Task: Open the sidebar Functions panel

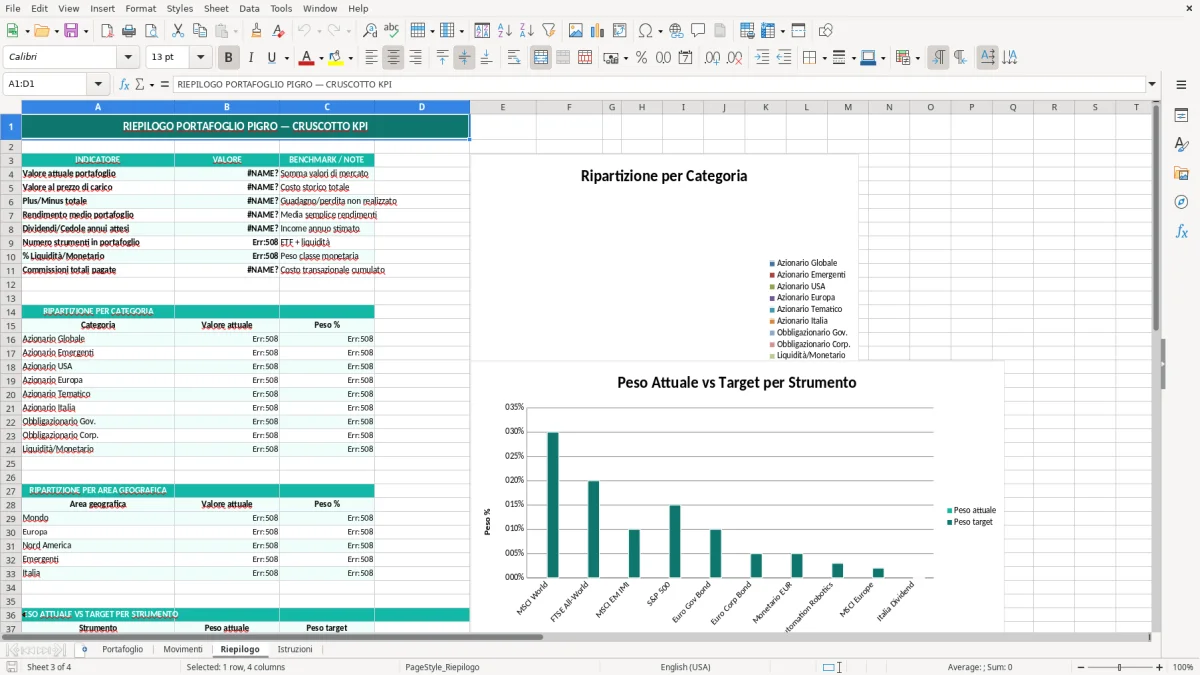Action: pos(1181,231)
